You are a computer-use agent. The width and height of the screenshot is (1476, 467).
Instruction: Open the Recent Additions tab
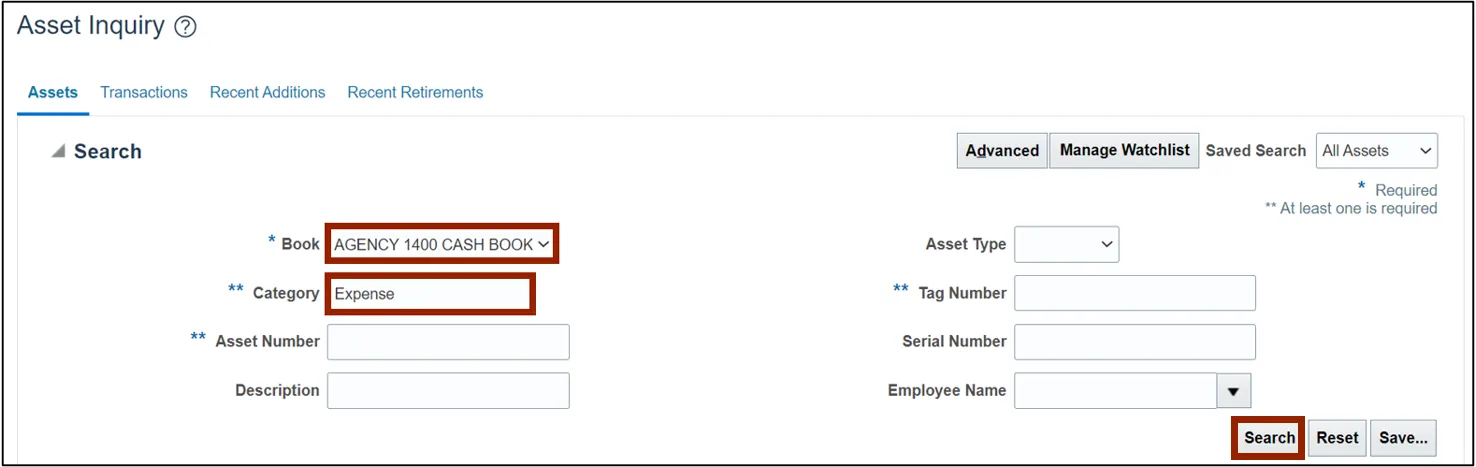coord(267,92)
